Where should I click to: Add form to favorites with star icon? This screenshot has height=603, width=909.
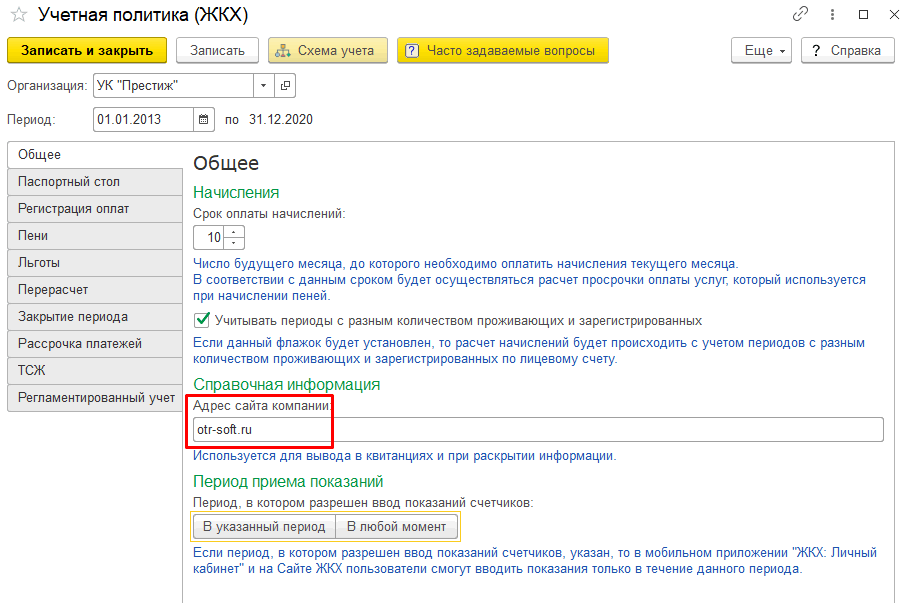pos(17,15)
